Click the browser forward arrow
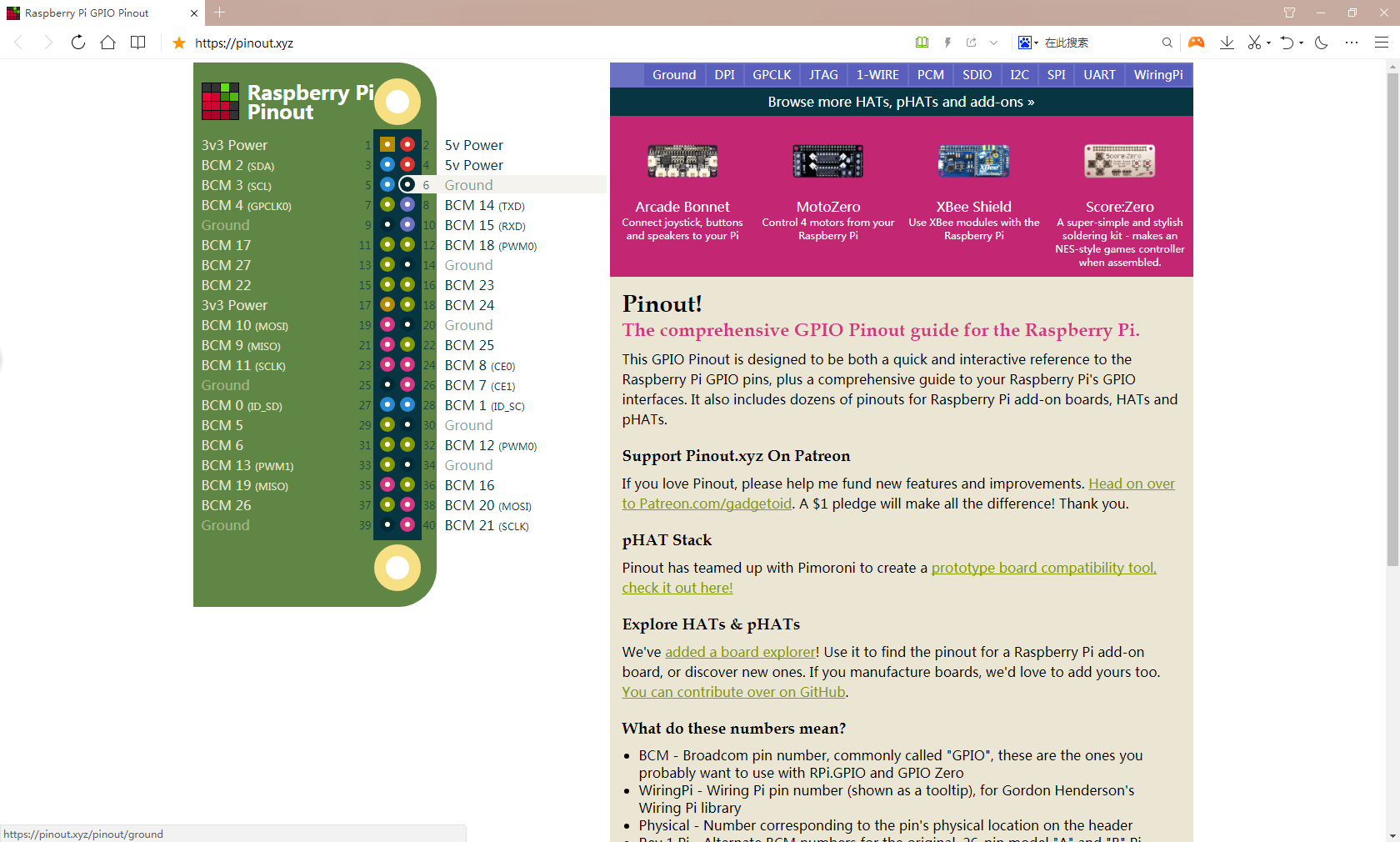This screenshot has height=842, width=1400. [x=48, y=43]
